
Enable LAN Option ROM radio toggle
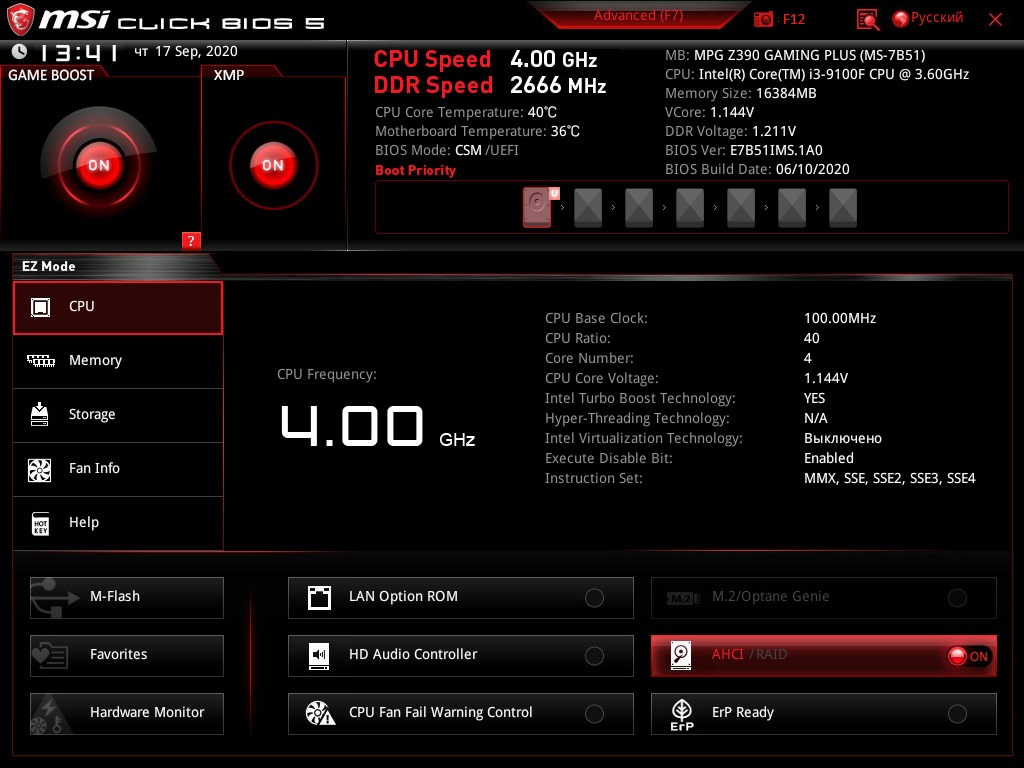pos(594,598)
